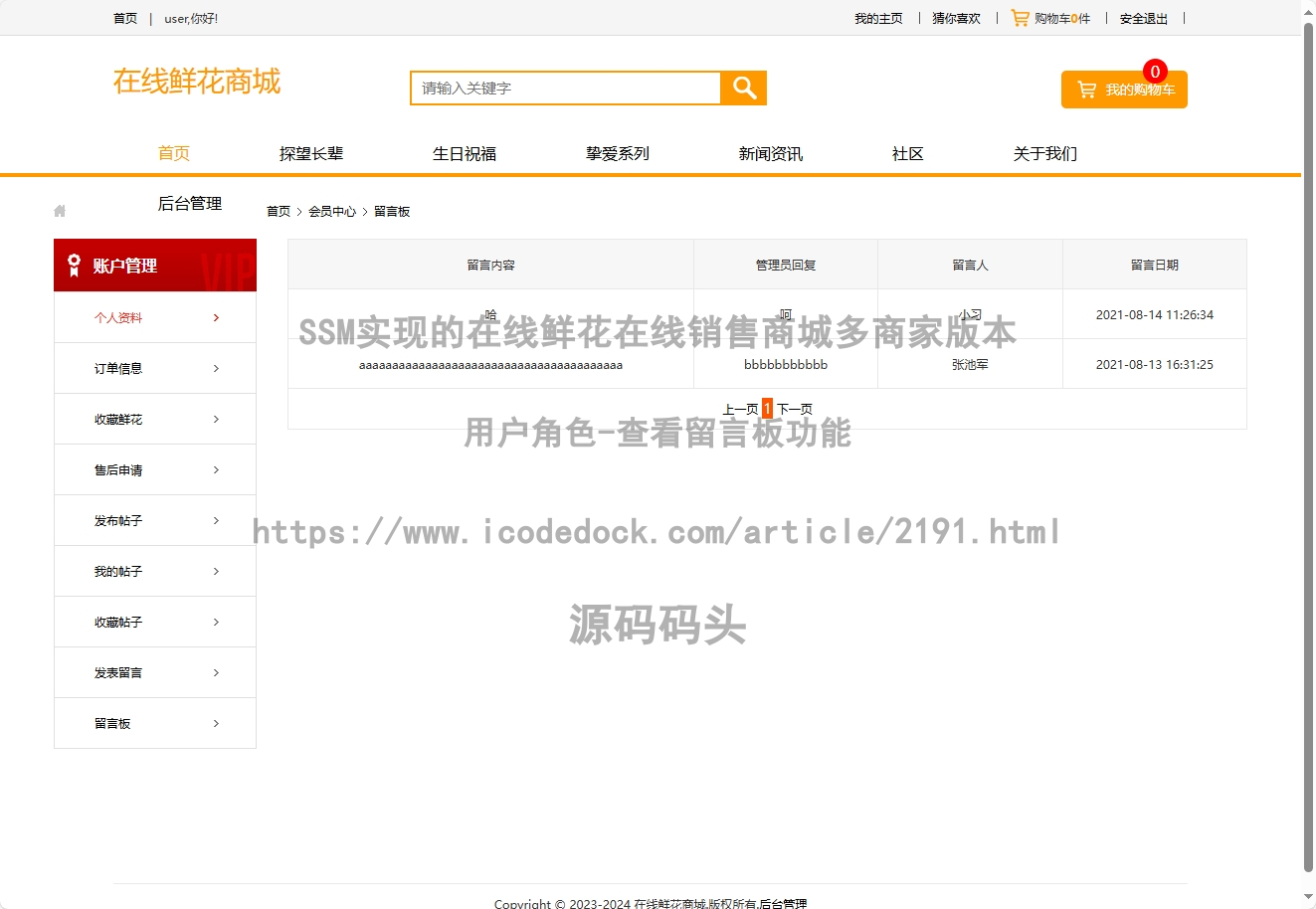This screenshot has width=1316, height=909.
Task: Open the 关于我们 navigation tab
Action: point(1045,153)
